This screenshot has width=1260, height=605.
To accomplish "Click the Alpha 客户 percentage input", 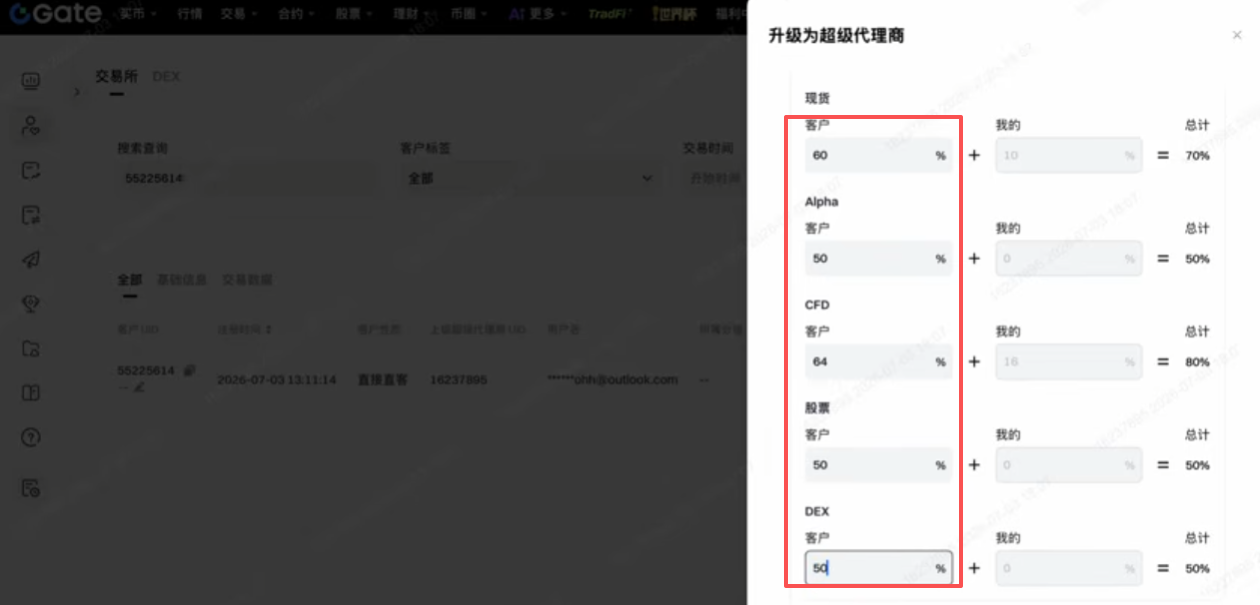I will tap(878, 258).
